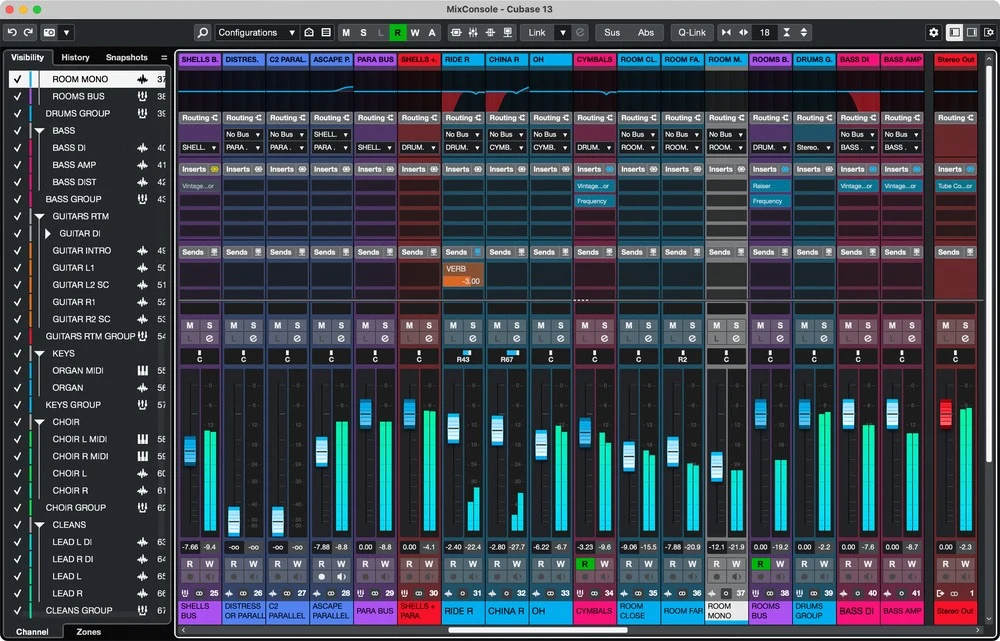
Task: Solo the PARA BUS channel strip
Action: [383, 324]
